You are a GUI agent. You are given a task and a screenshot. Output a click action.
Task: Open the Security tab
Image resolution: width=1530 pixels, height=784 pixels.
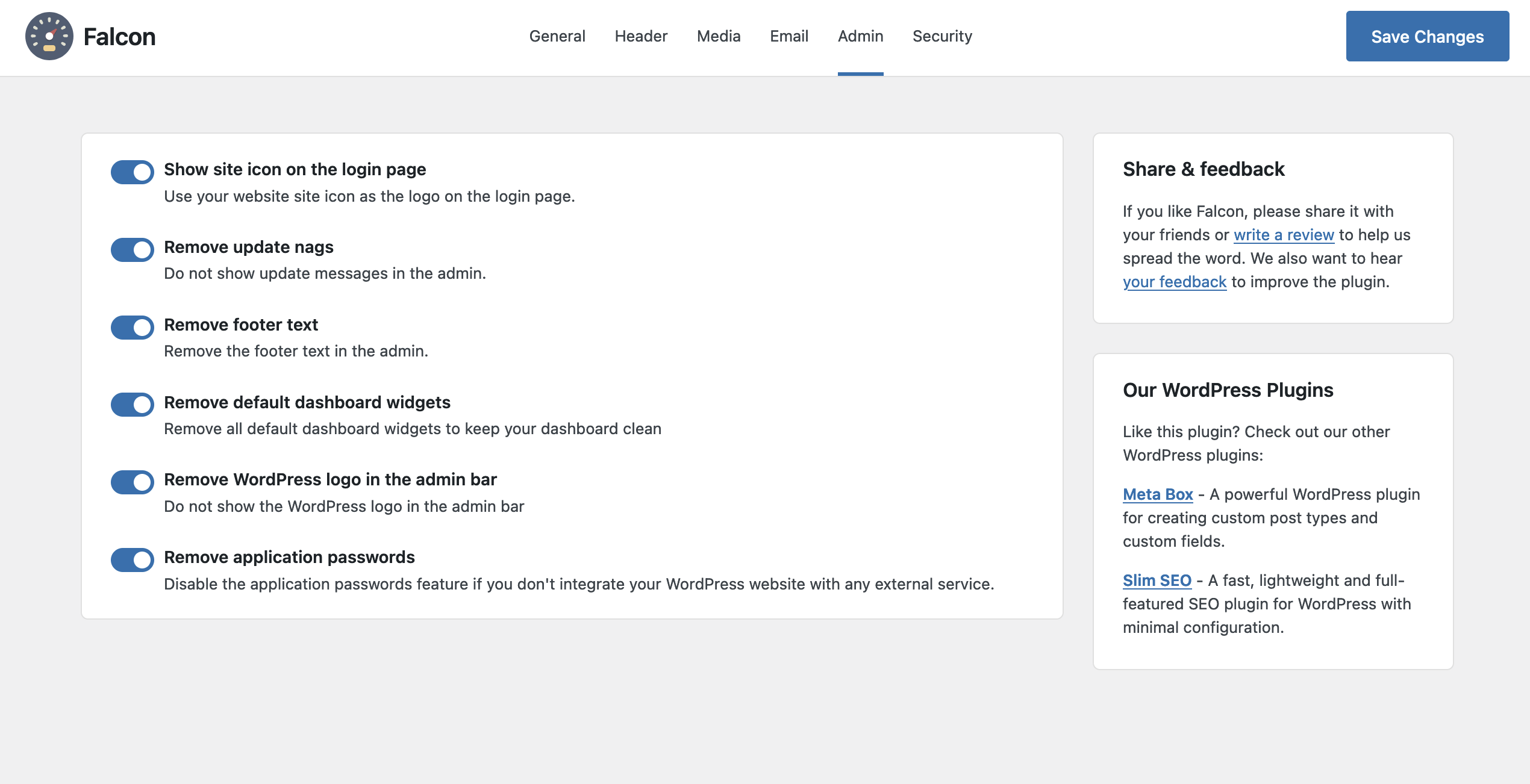(942, 36)
